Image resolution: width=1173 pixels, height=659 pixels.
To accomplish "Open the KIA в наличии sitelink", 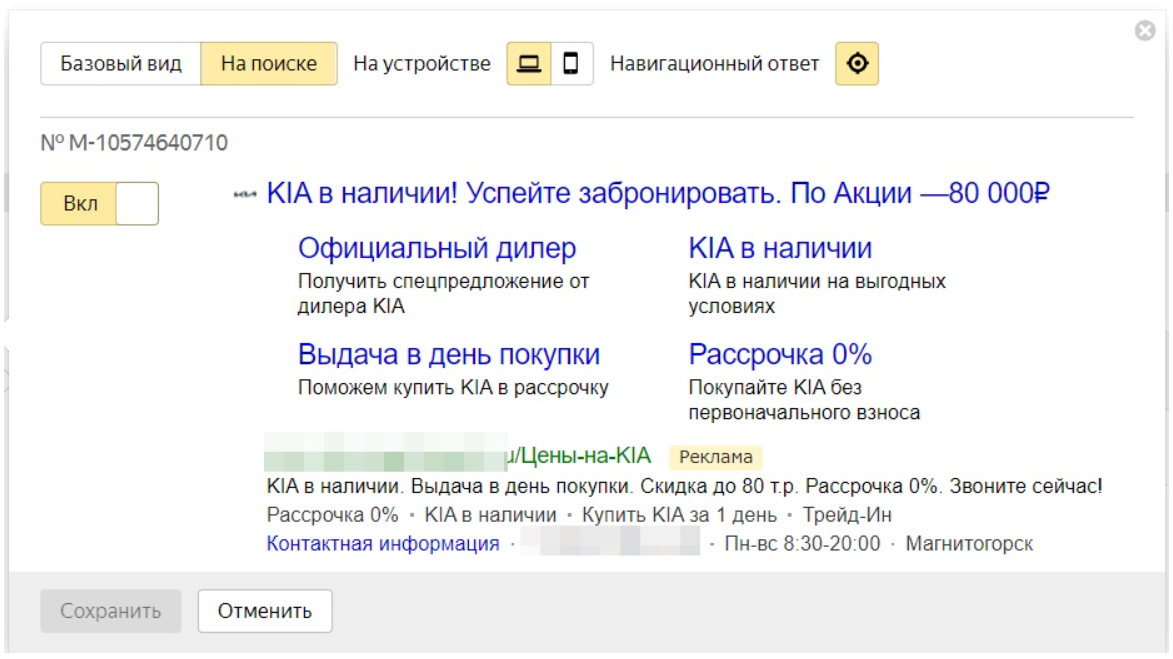I will (x=780, y=248).
